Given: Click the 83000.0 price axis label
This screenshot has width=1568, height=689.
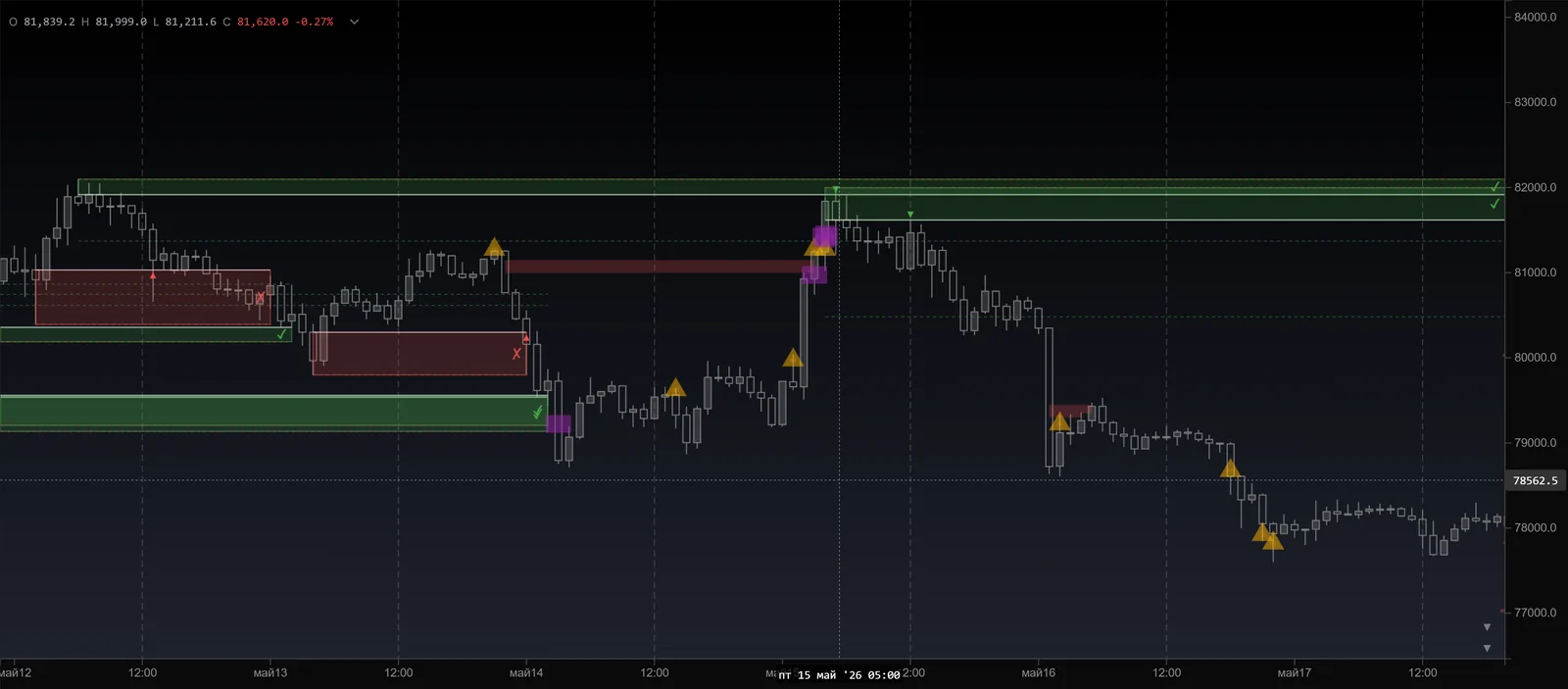Looking at the screenshot, I should [1535, 102].
